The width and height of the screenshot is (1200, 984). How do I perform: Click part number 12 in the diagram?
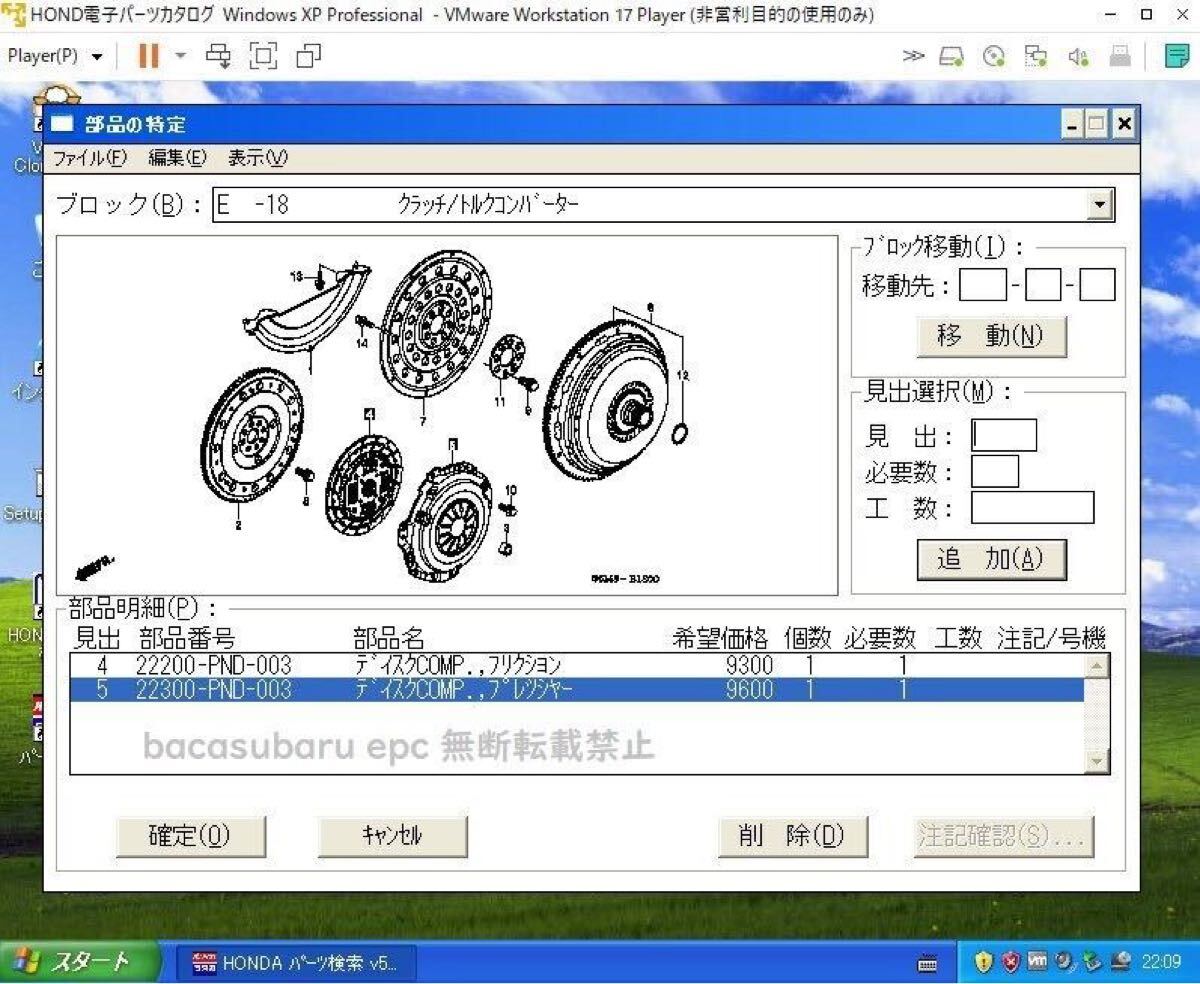(x=683, y=376)
